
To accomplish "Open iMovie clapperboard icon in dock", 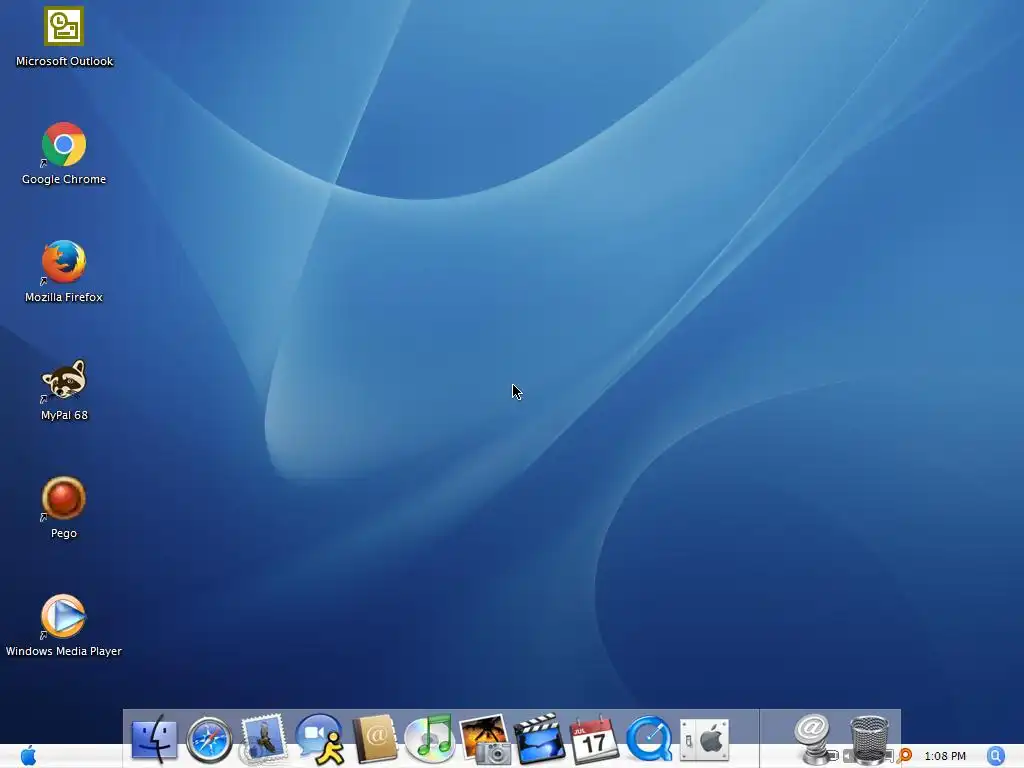I will point(539,739).
